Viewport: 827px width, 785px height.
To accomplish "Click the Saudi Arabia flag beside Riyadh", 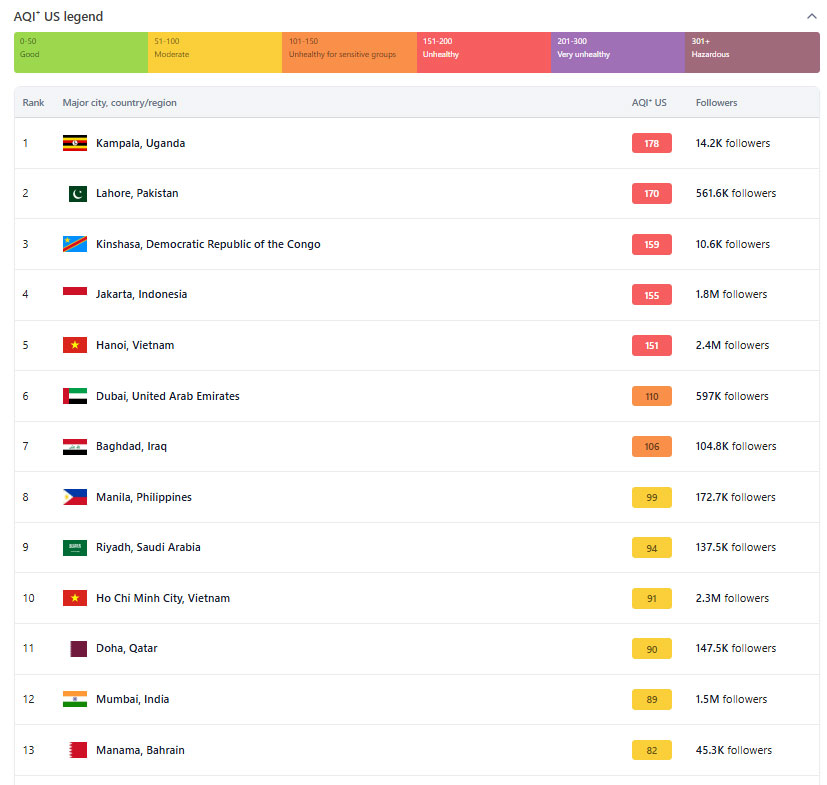I will tap(74, 547).
